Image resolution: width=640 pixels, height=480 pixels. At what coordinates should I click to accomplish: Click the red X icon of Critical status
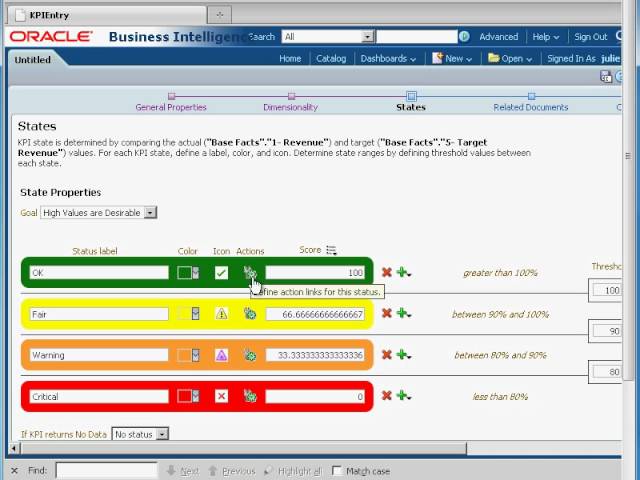(x=221, y=396)
